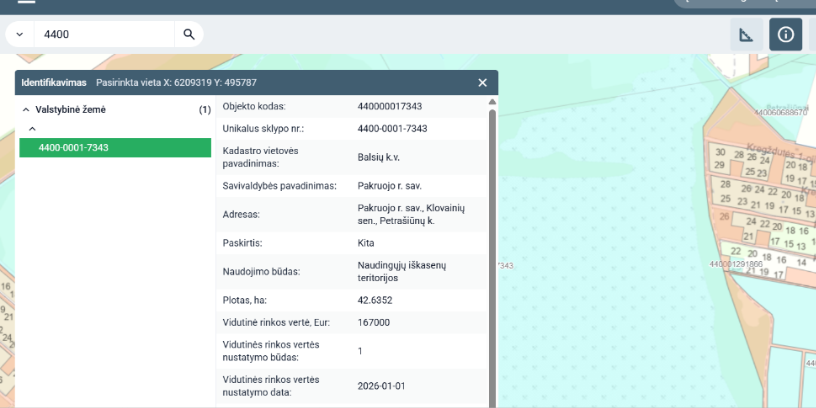816x408 pixels.
Task: Click the search field containing 4400
Action: tap(104, 34)
